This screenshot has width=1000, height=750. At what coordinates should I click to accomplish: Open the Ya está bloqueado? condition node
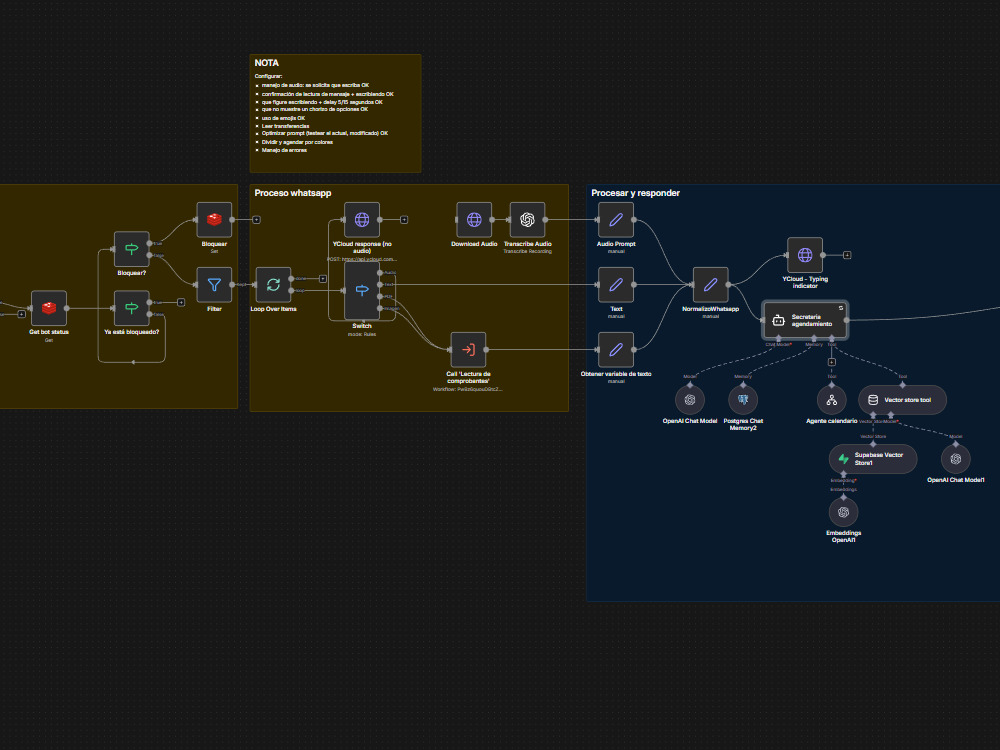(x=131, y=308)
